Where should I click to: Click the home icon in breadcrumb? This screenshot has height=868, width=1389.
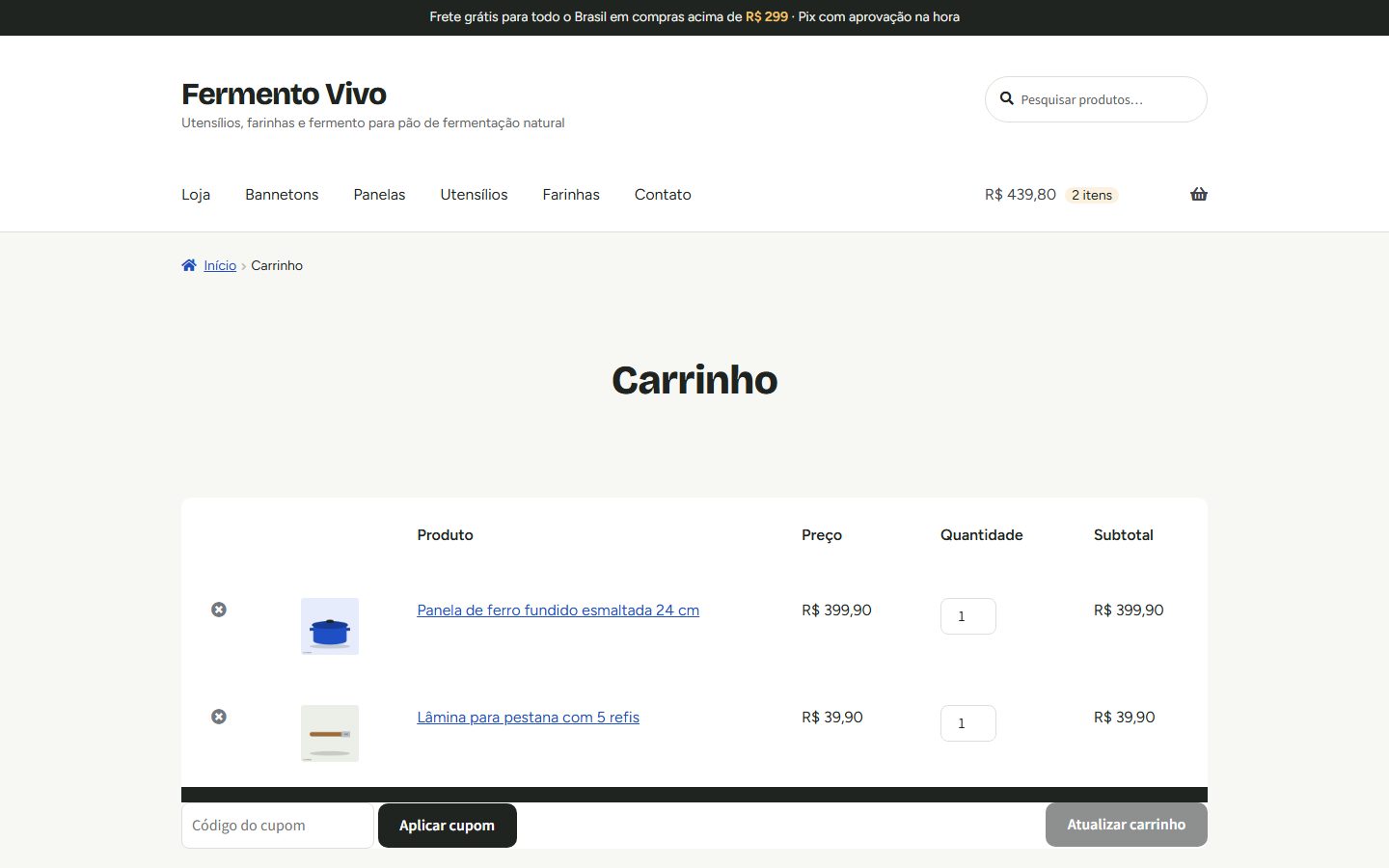pos(189,265)
